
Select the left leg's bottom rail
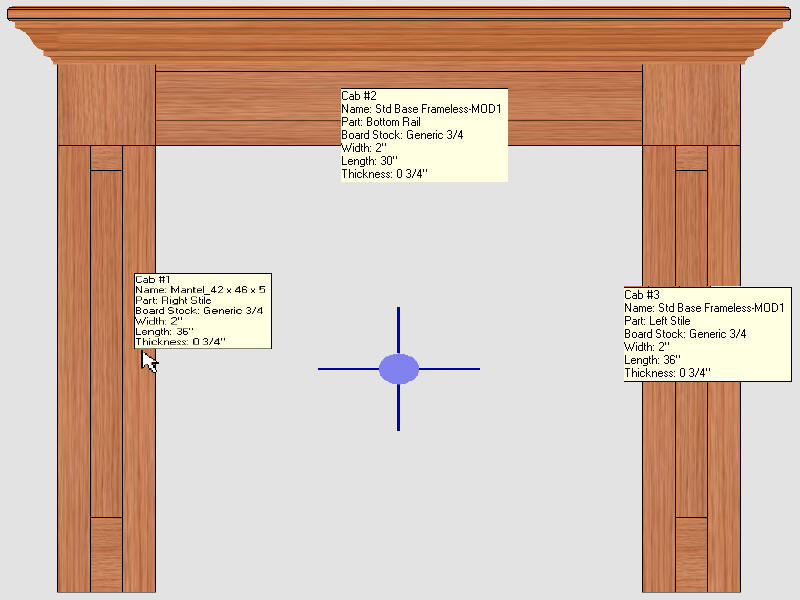pos(106,553)
